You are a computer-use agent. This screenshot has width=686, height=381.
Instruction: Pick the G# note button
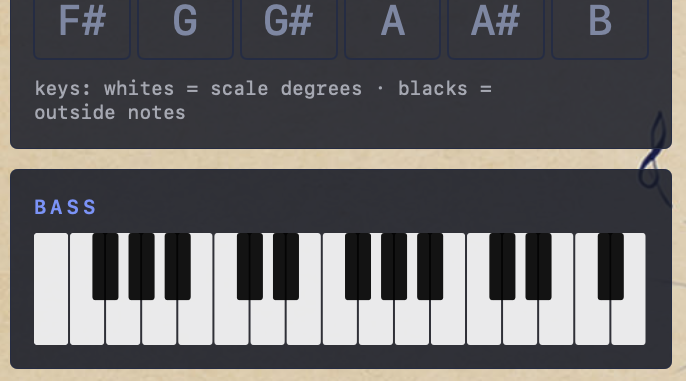289,27
